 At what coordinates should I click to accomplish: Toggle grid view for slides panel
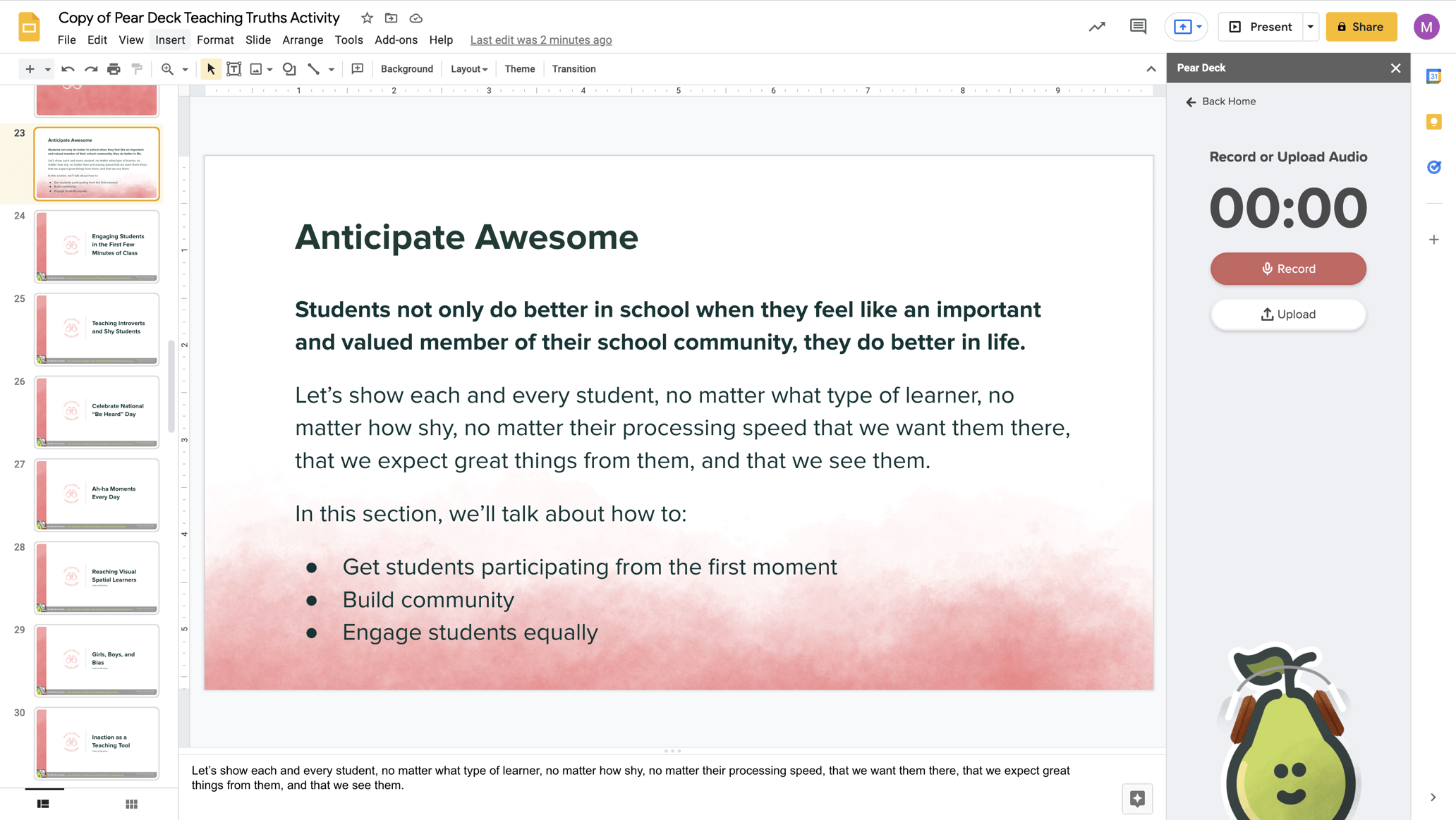click(130, 803)
